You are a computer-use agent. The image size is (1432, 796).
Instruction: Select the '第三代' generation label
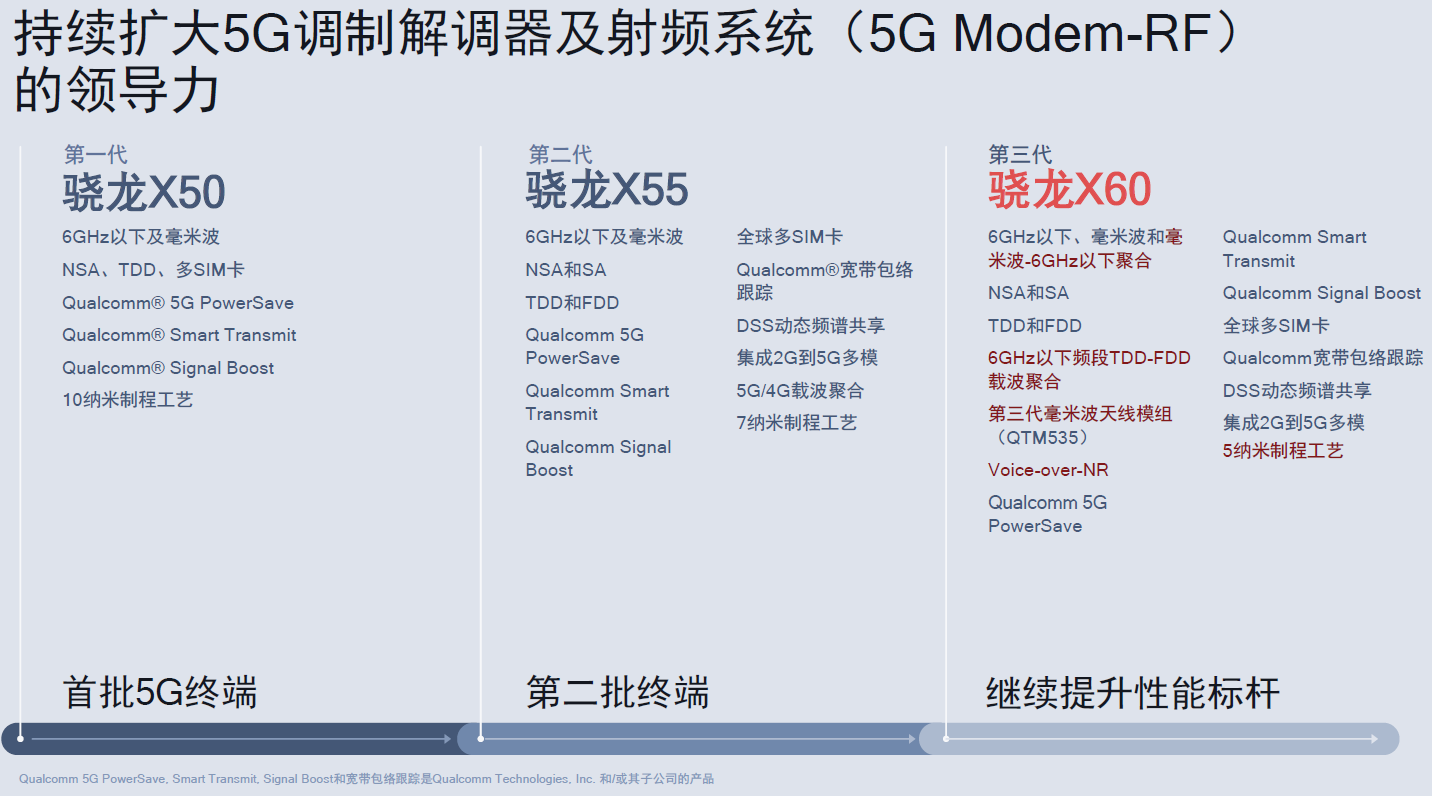click(1020, 155)
